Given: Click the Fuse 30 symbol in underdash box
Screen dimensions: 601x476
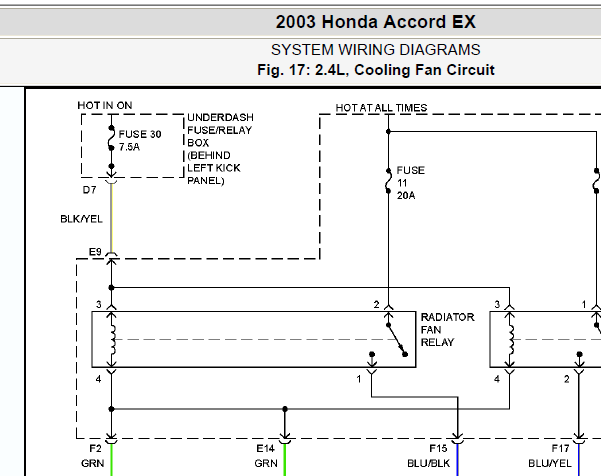Looking at the screenshot, I should tap(111, 138).
